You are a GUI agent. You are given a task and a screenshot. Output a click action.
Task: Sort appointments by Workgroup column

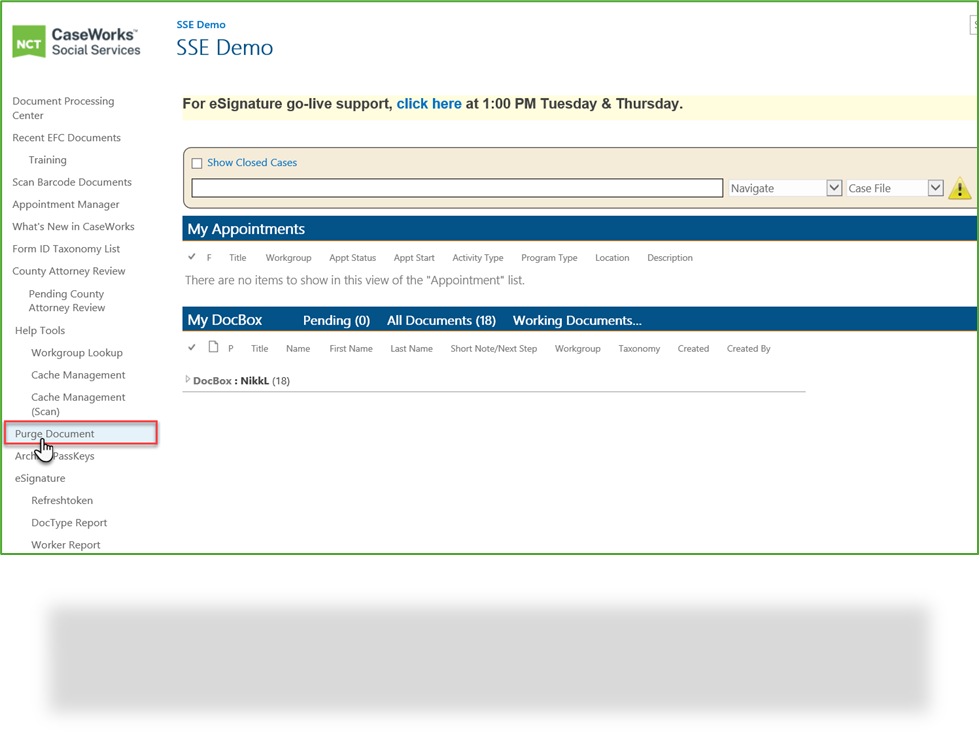[x=288, y=257]
